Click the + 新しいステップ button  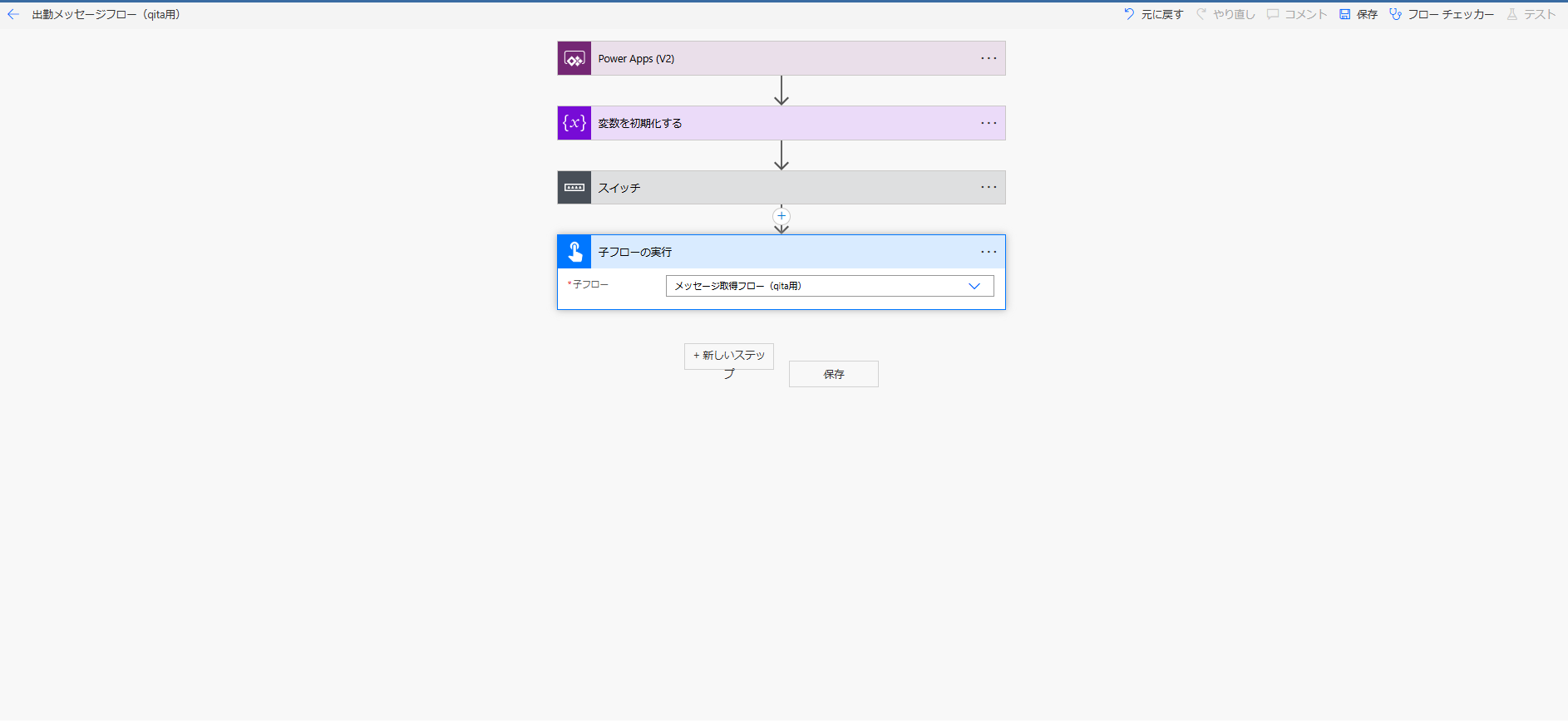click(x=729, y=357)
